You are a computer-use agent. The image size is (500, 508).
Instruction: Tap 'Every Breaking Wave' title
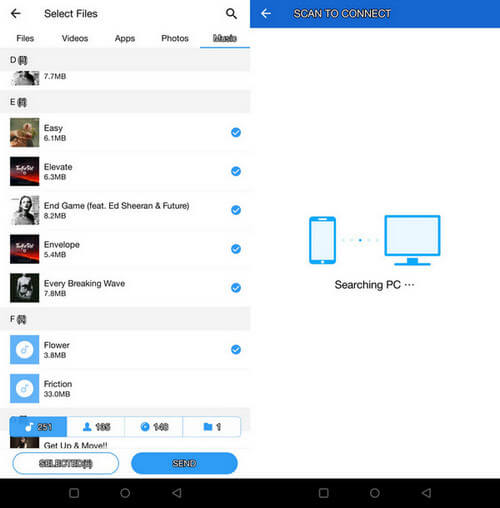84,283
